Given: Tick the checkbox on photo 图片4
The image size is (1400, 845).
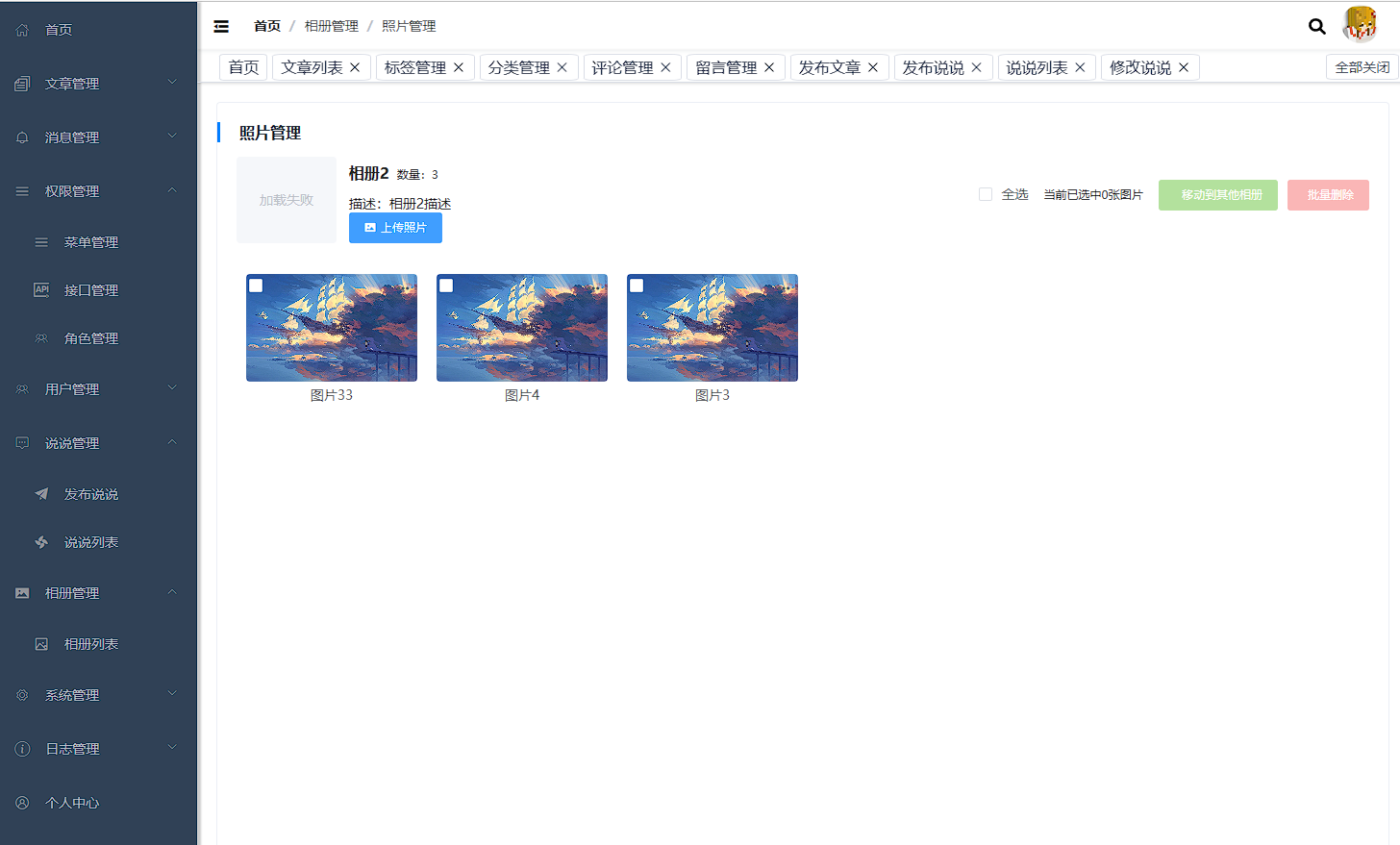Looking at the screenshot, I should tap(446, 286).
